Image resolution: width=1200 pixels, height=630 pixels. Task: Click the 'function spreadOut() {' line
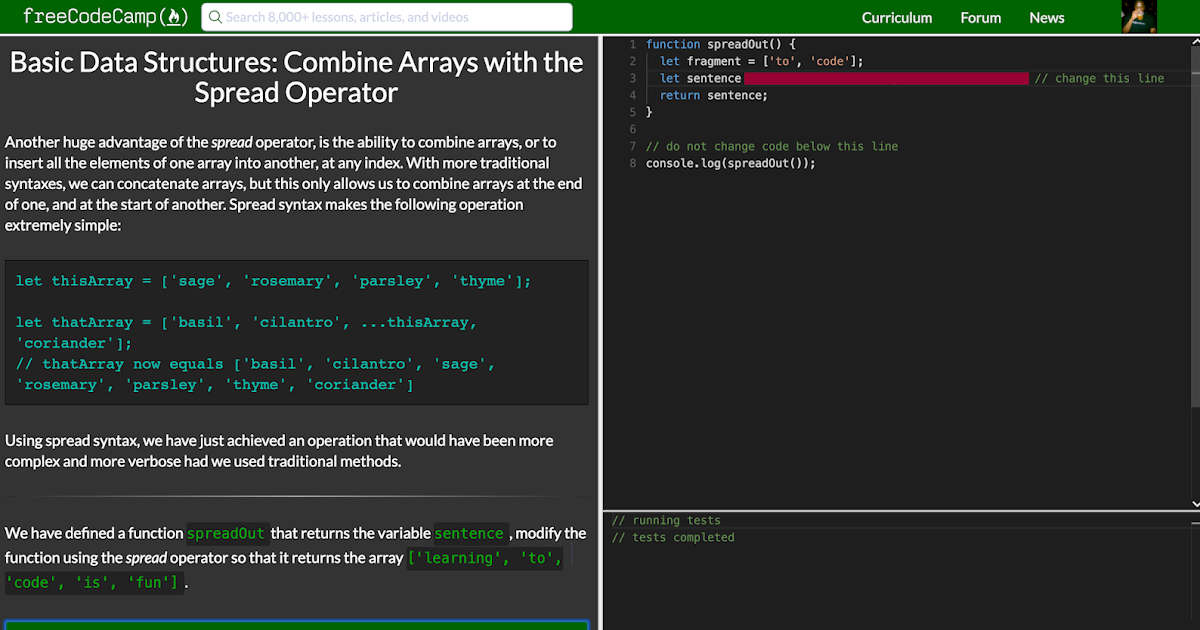720,44
